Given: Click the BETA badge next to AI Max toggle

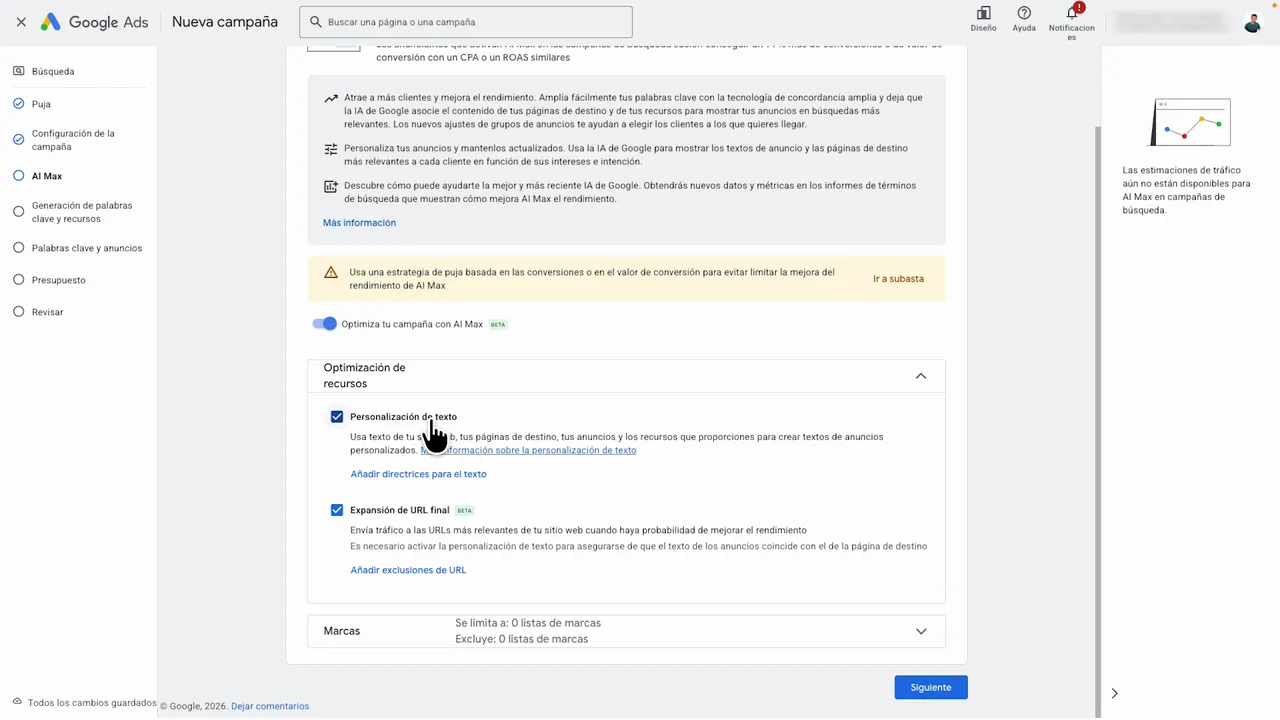Looking at the screenshot, I should (498, 325).
